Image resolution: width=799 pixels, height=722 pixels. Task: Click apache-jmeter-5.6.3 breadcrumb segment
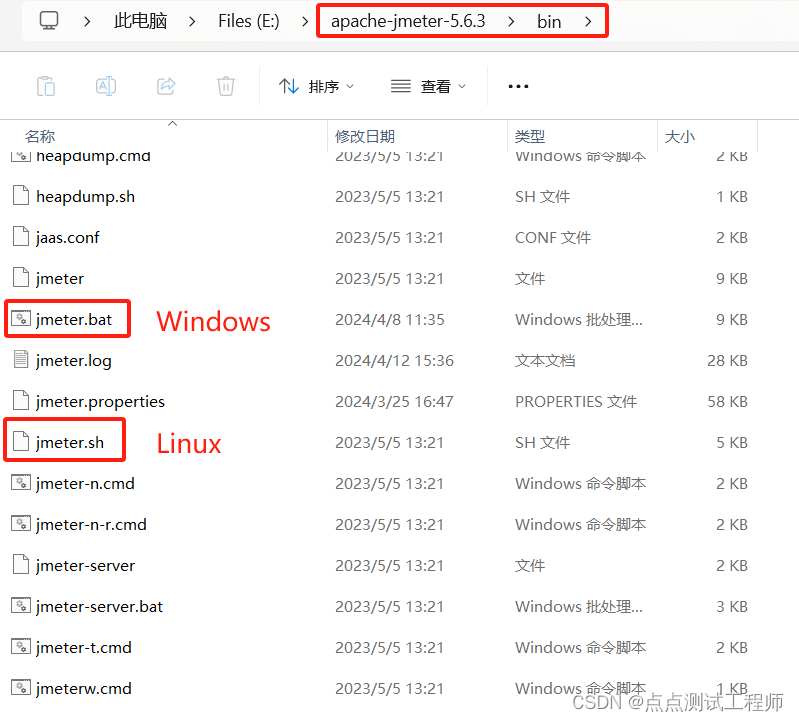point(408,21)
